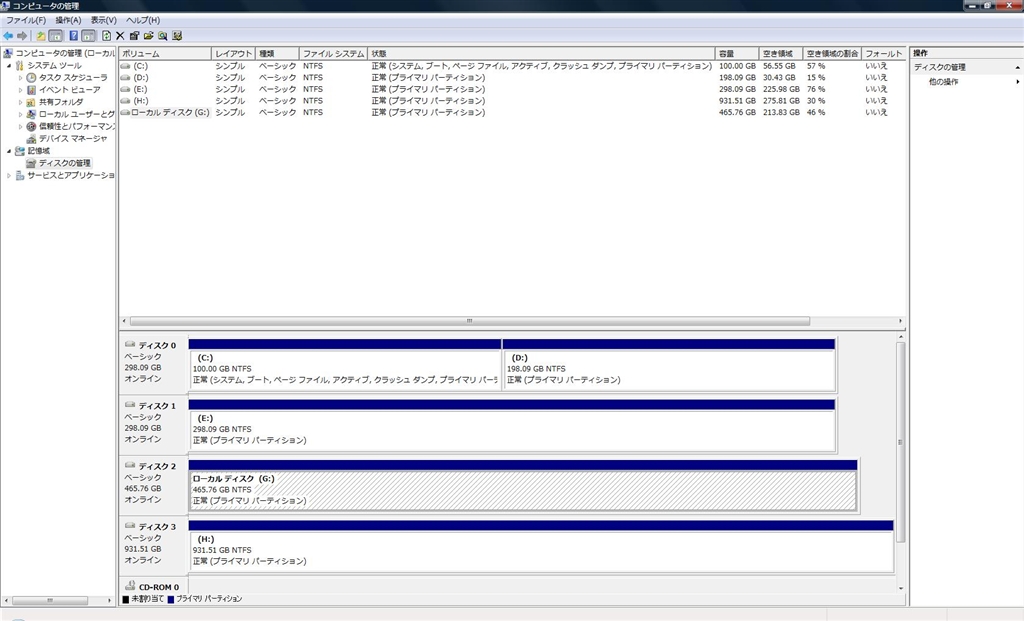Click the 他の操作 action link
Viewport: 1024px width, 621px height.
tap(944, 82)
